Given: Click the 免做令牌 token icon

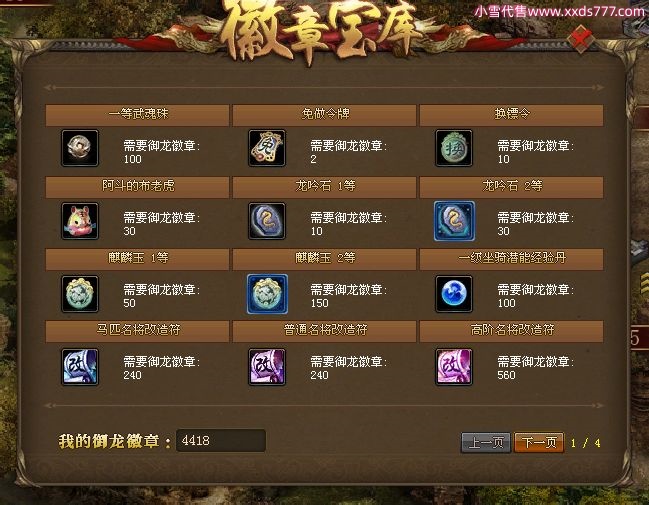Looking at the screenshot, I should click(x=267, y=148).
